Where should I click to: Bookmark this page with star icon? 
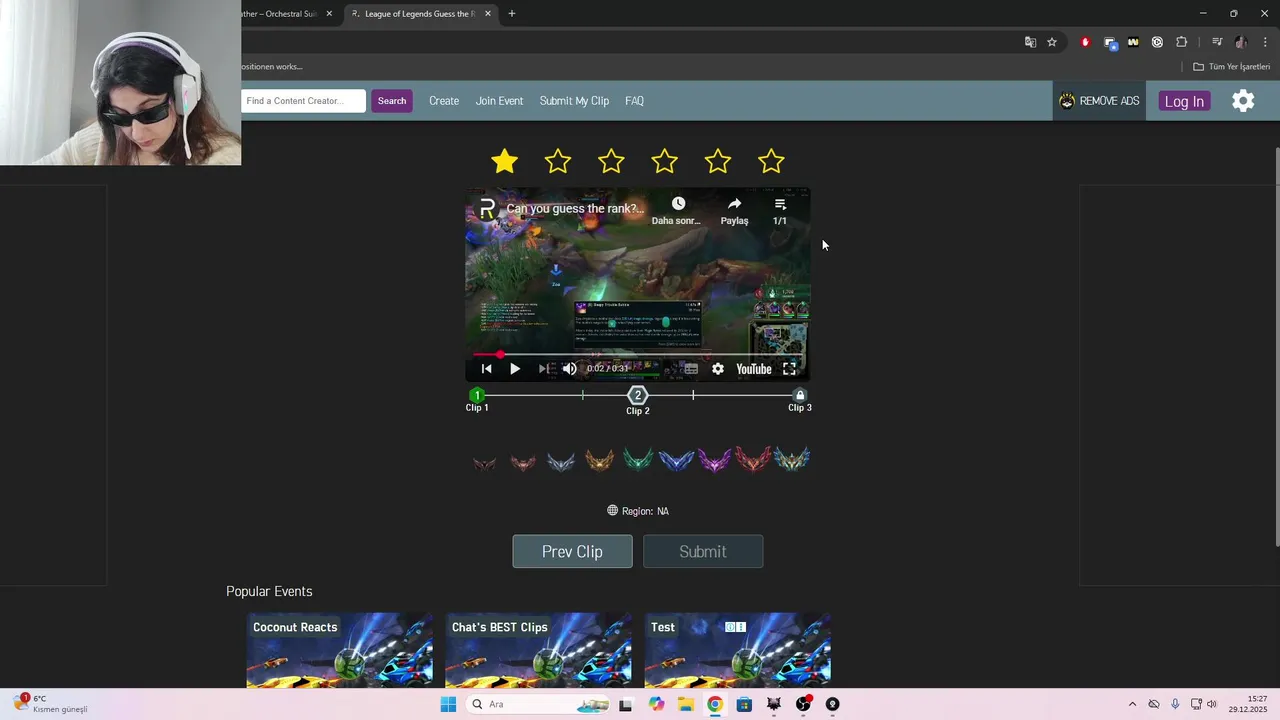(x=1052, y=42)
